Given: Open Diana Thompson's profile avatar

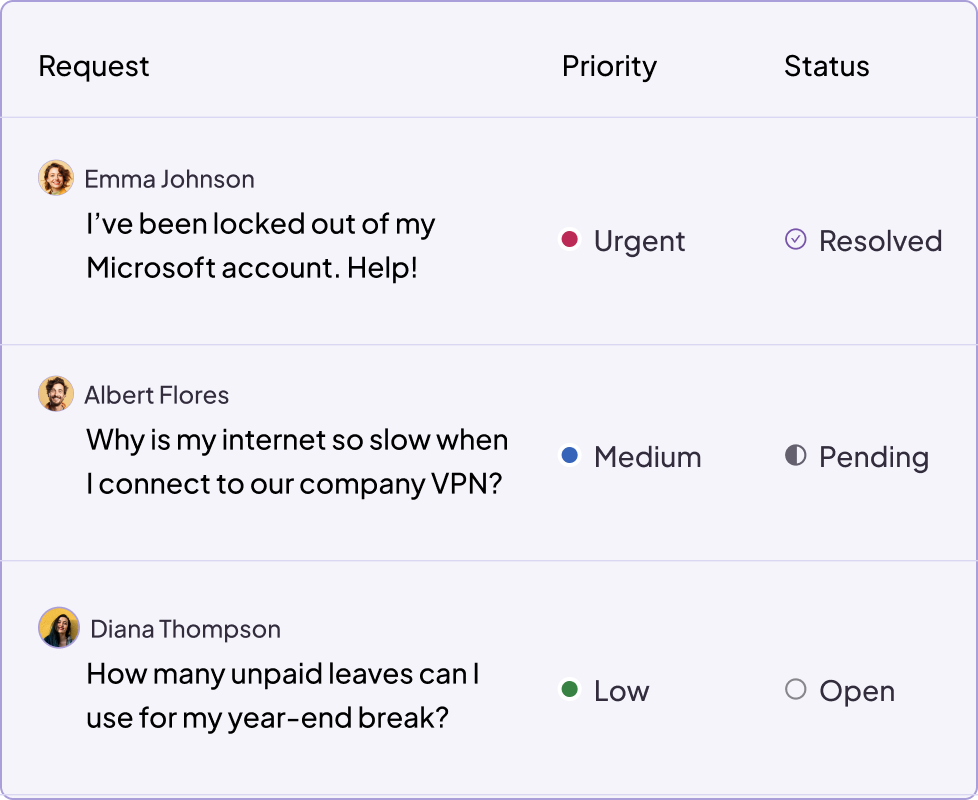Looking at the screenshot, I should pos(60,627).
